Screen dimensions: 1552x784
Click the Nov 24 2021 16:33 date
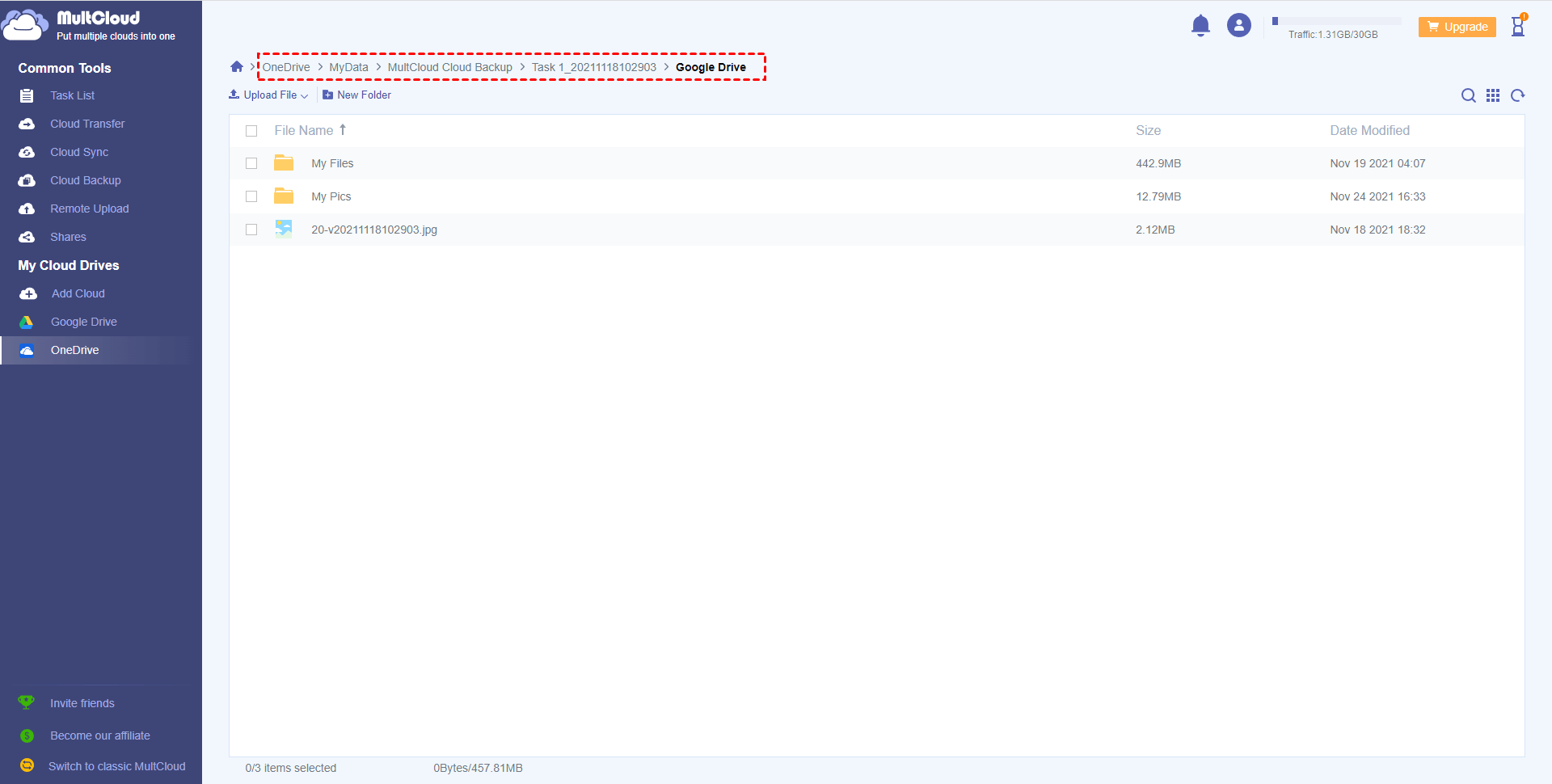(1377, 196)
